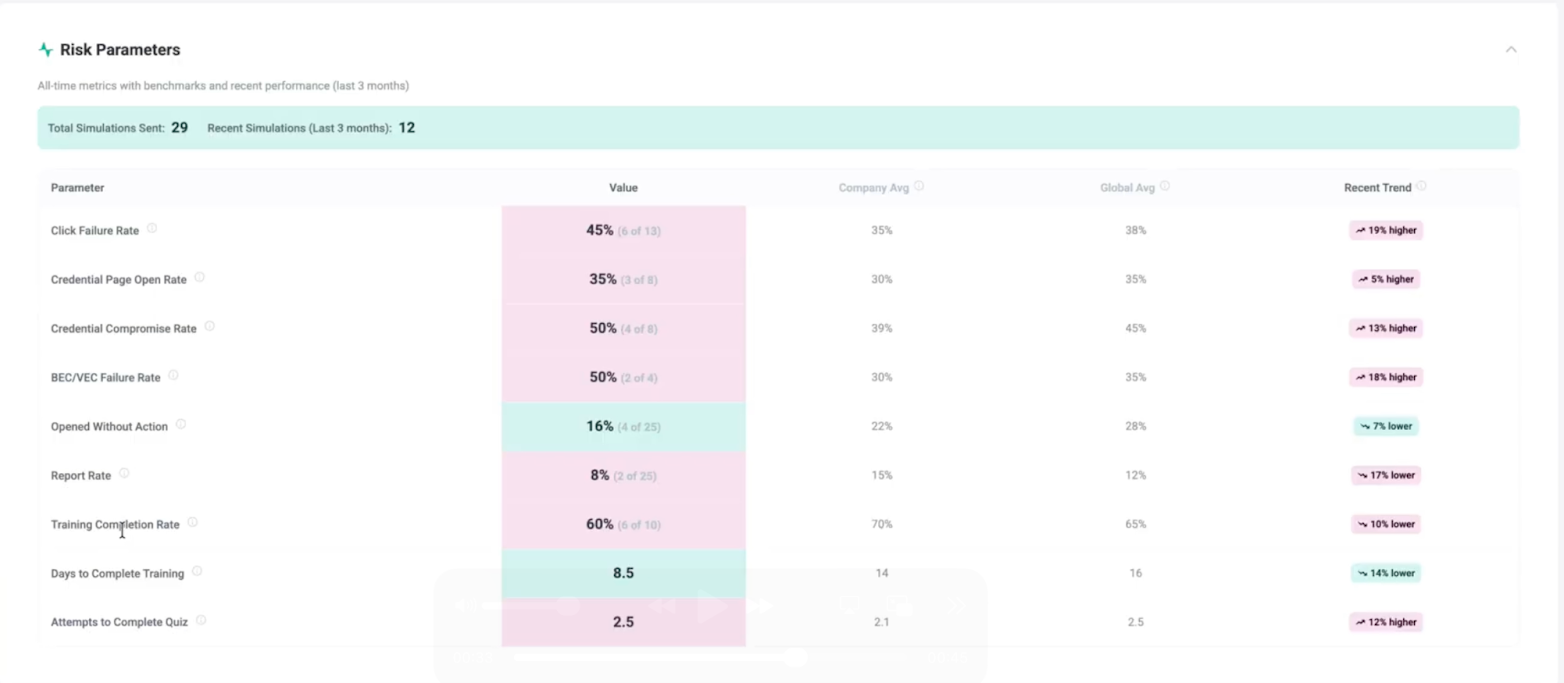Open info icon beside Credential Page Open Rate
Screen dimensions: 1564x683
(199, 277)
